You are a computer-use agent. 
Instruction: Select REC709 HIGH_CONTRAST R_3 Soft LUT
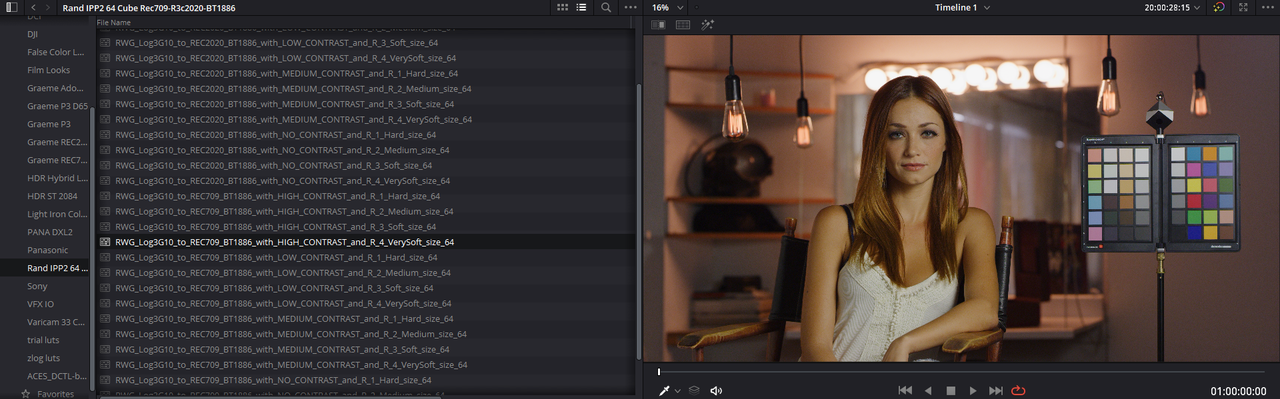pyautogui.click(x=366, y=227)
